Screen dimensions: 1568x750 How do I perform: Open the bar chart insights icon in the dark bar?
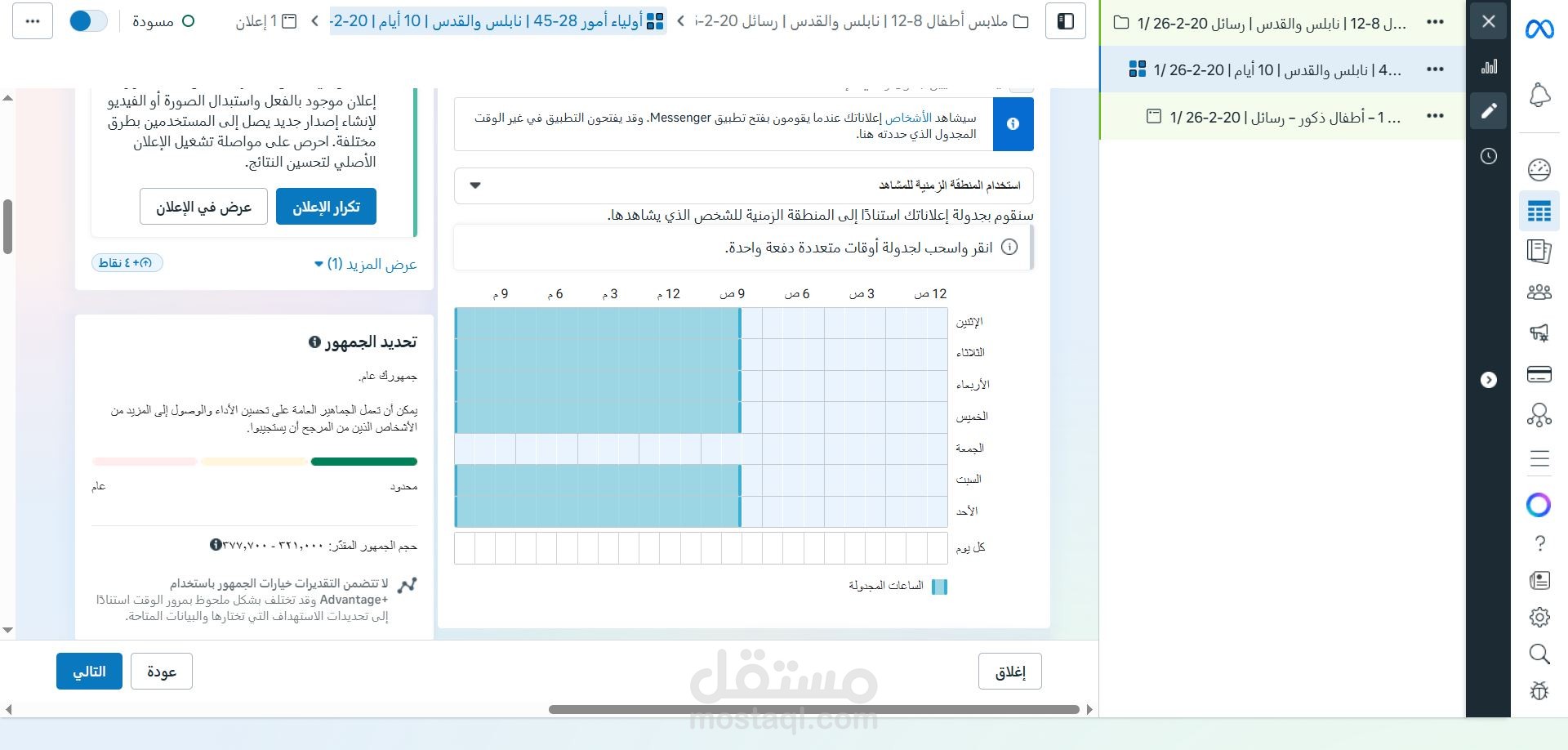[1489, 66]
